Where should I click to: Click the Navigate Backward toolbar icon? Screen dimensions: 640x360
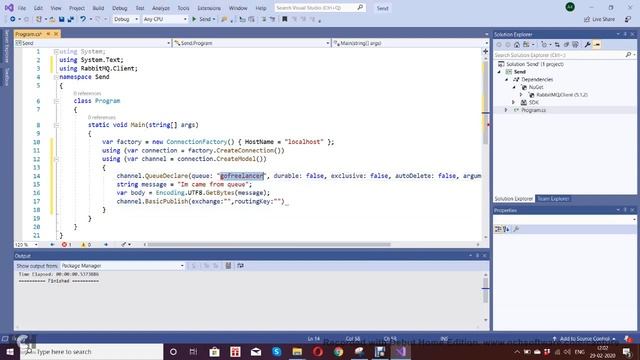coord(13,19)
